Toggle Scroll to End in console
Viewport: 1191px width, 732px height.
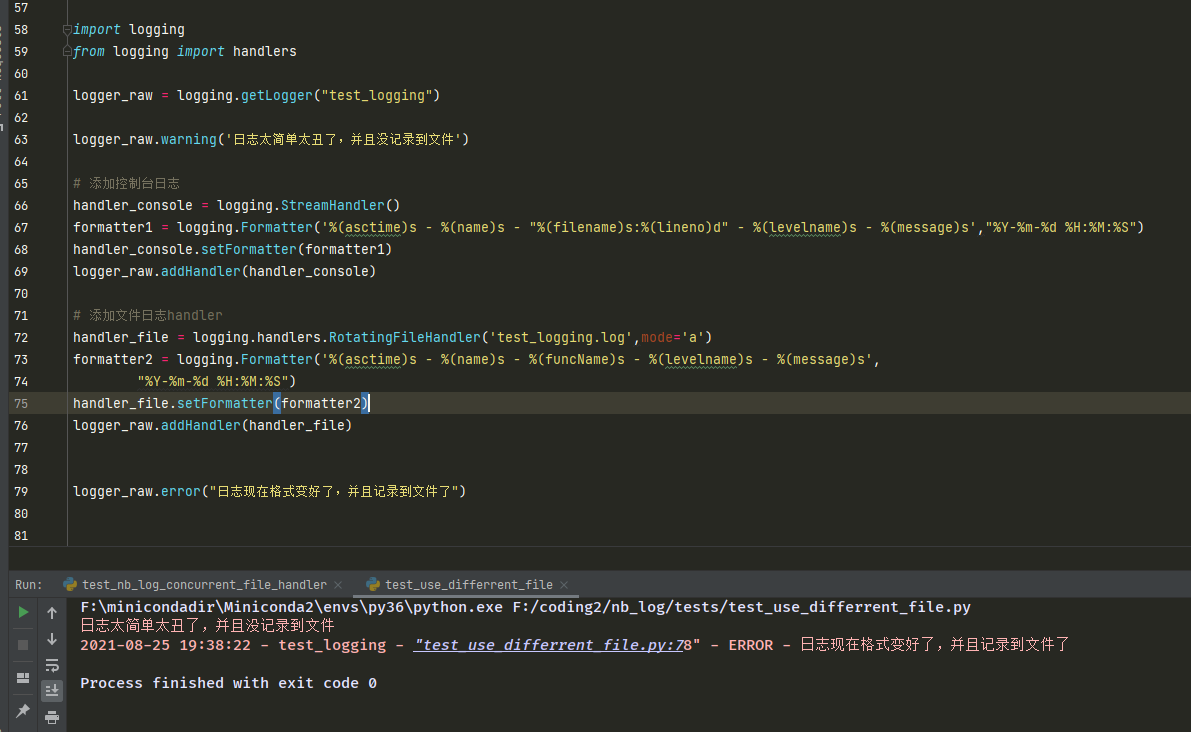click(x=52, y=691)
